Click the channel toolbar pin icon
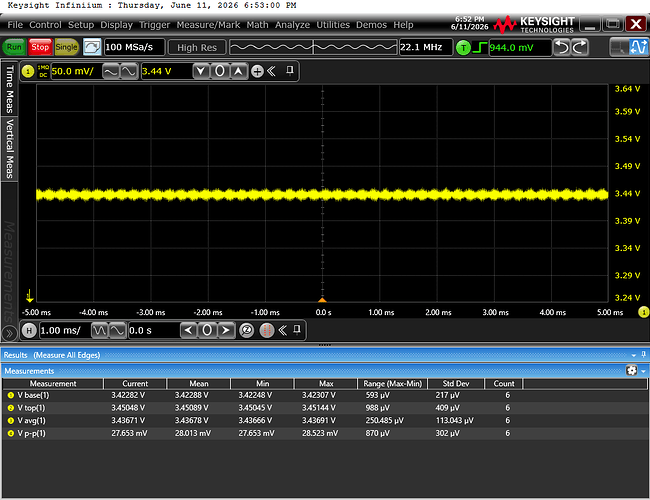 290,70
